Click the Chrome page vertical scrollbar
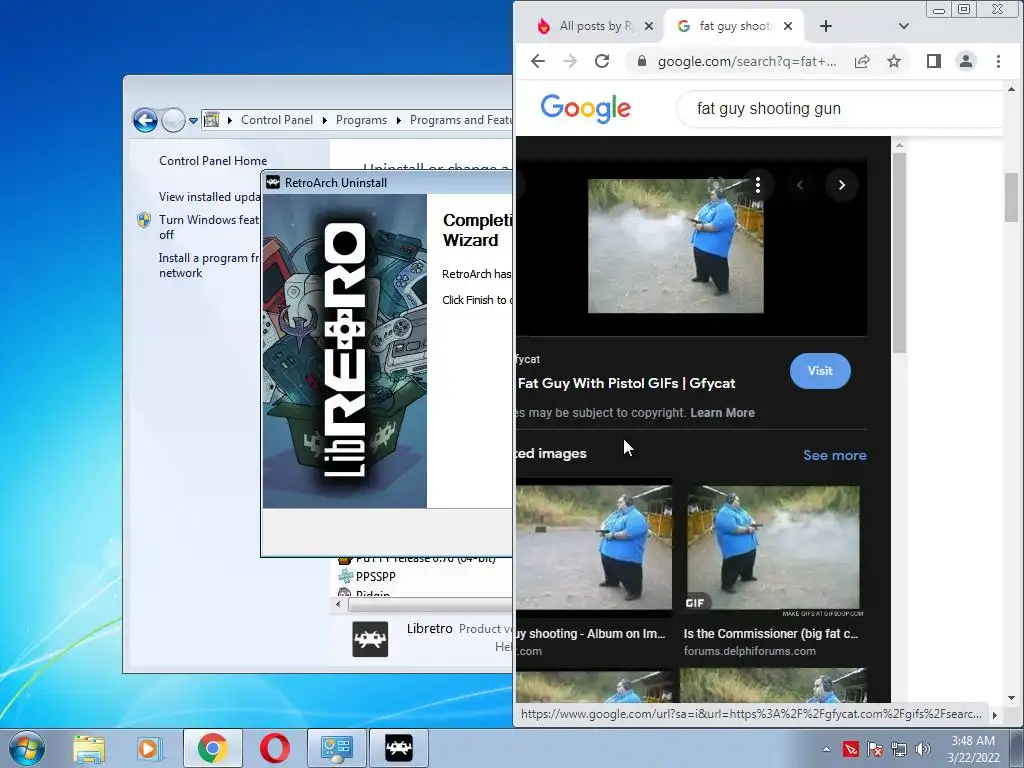 click(1012, 197)
